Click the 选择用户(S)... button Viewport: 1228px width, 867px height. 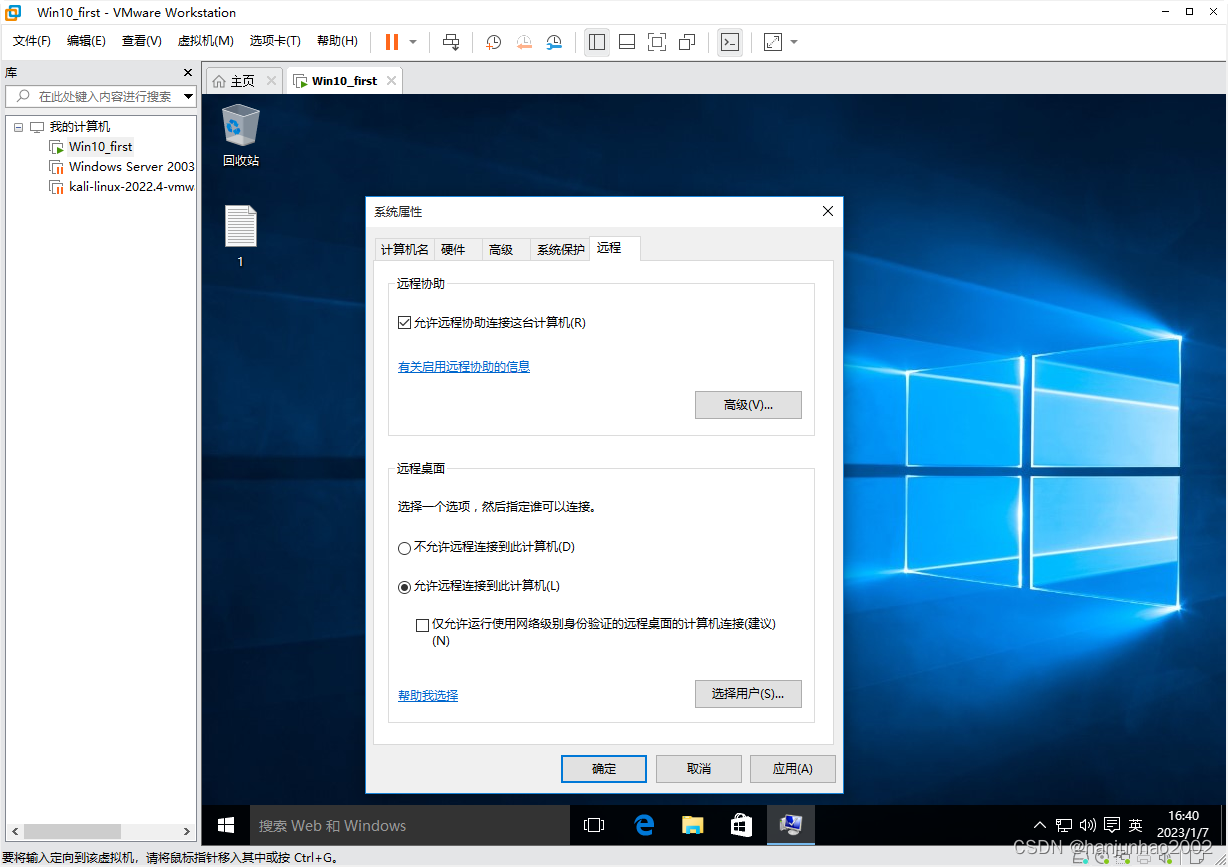point(748,694)
